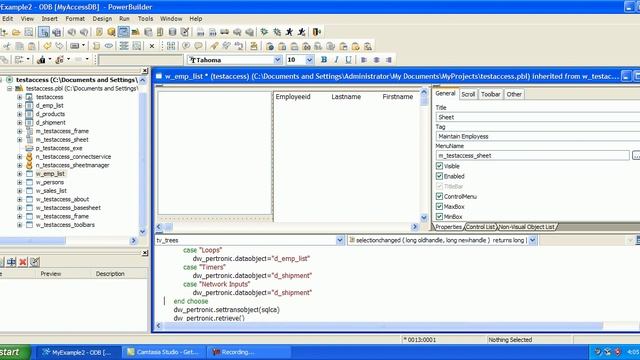This screenshot has height=360, width=640.
Task: Click the 'end choose' code line
Action: pyautogui.click(x=191, y=301)
